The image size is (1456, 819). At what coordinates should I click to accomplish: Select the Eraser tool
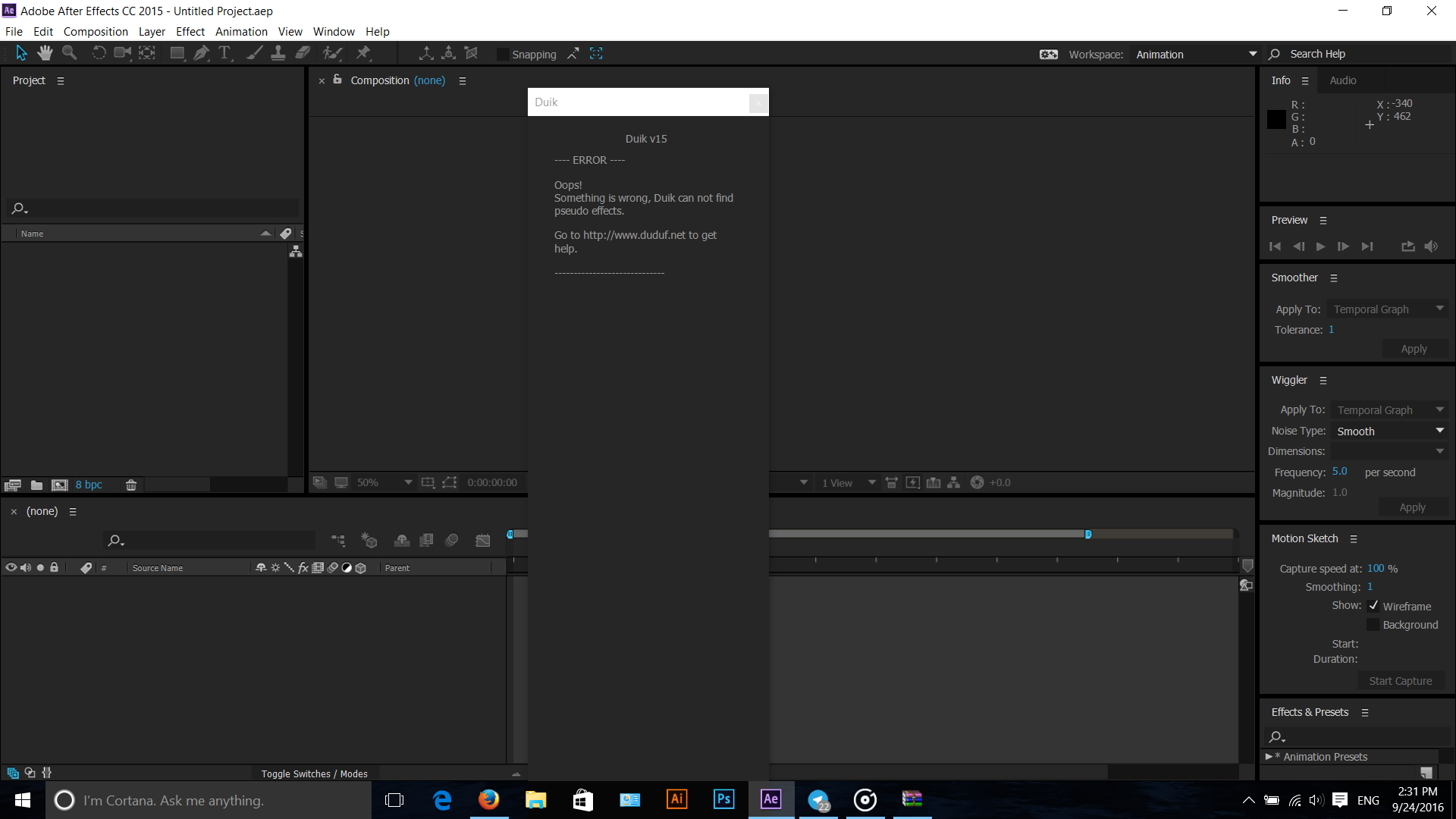point(303,53)
